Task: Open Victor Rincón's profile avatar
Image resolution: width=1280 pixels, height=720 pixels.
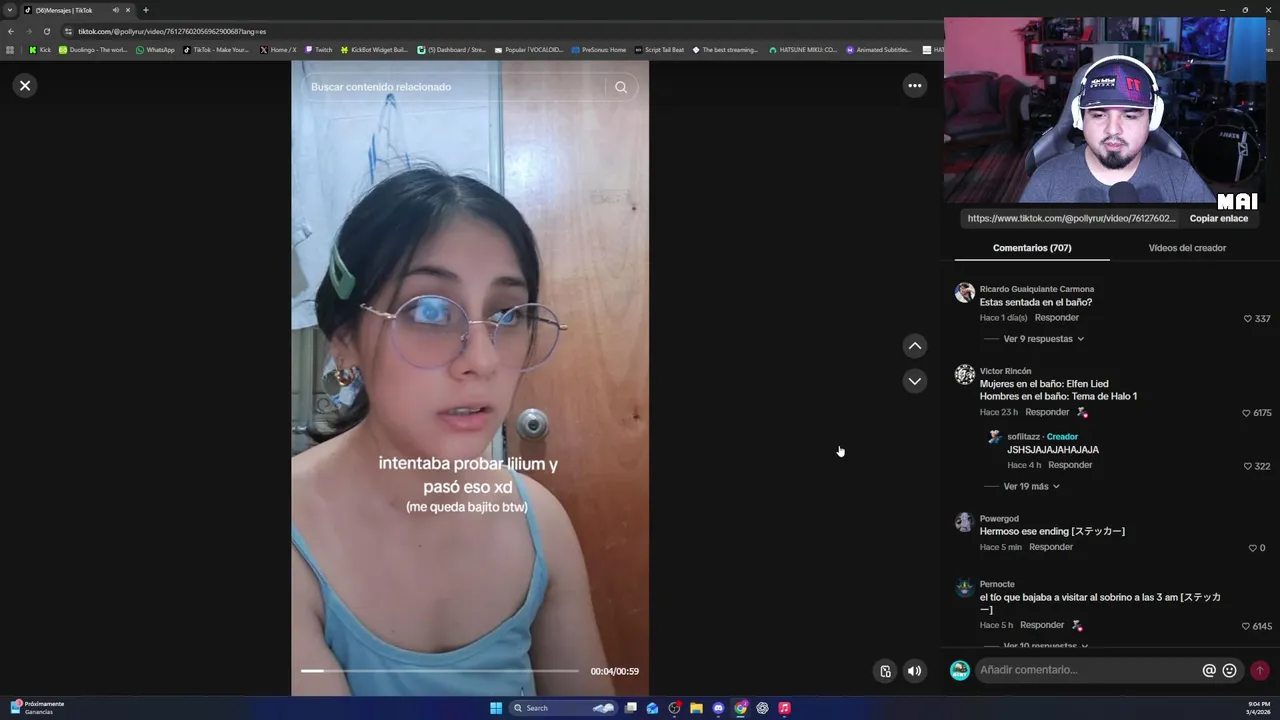Action: tap(964, 374)
